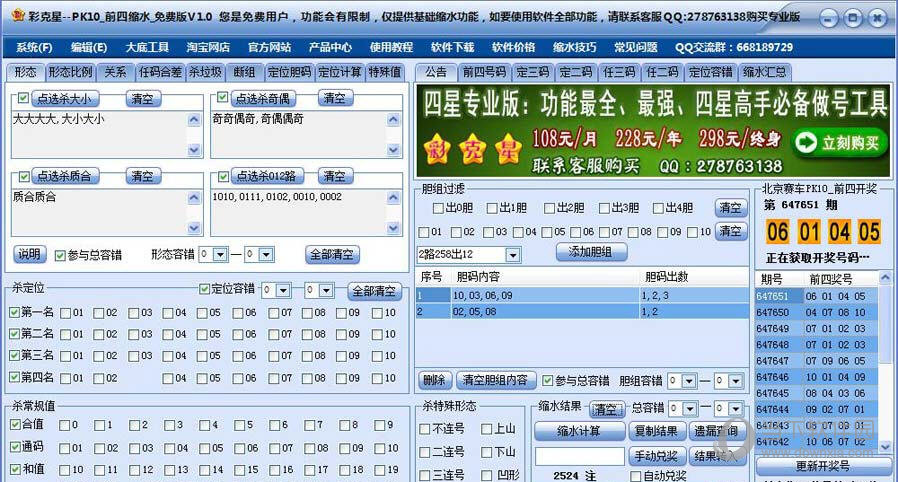Toggle the 合值 checkbox
This screenshot has height=482, width=898.
pos(15,425)
